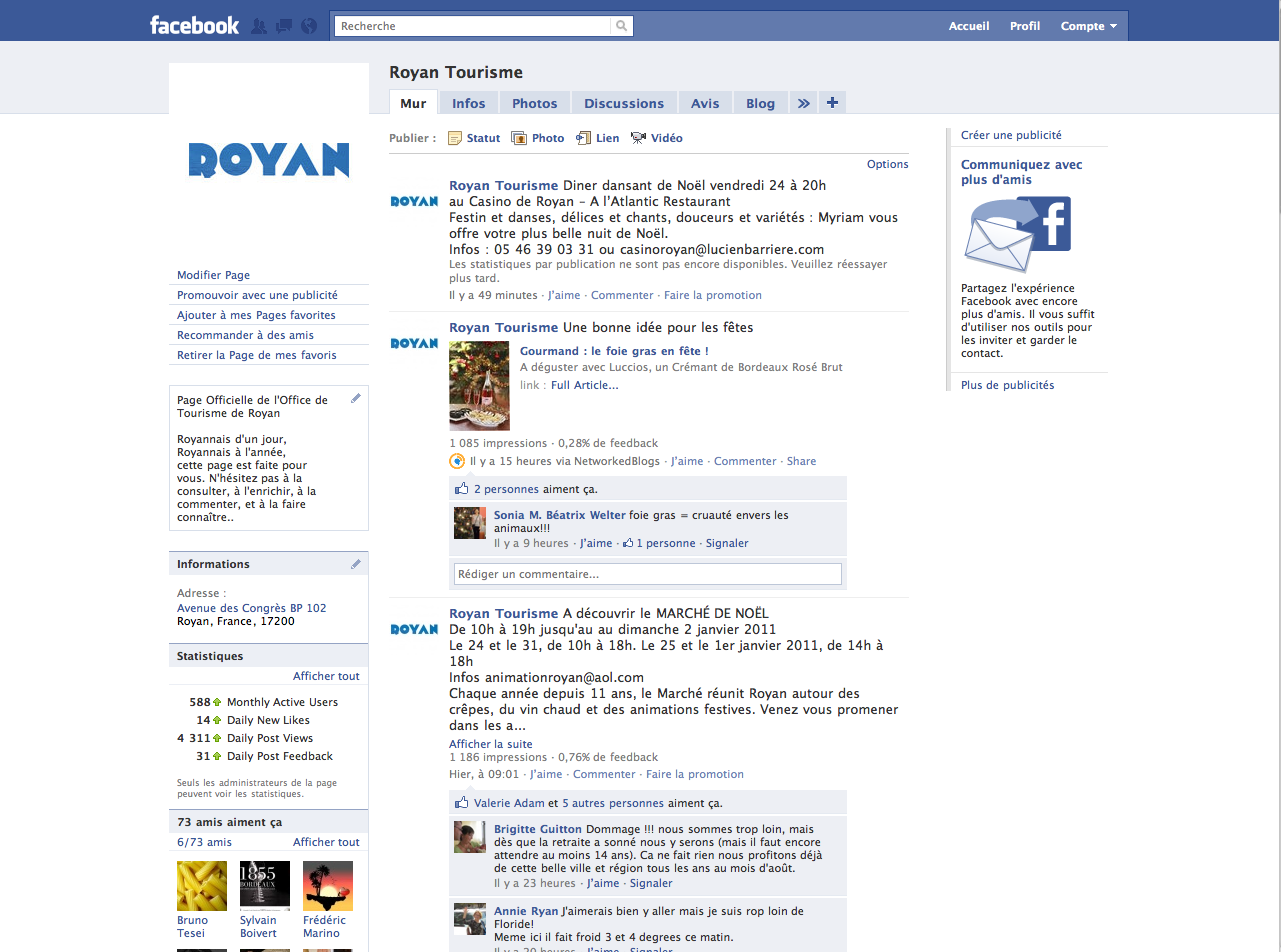Image resolution: width=1281 pixels, height=952 pixels.
Task: Click the Royan logo on the foie gras post
Action: tap(414, 343)
